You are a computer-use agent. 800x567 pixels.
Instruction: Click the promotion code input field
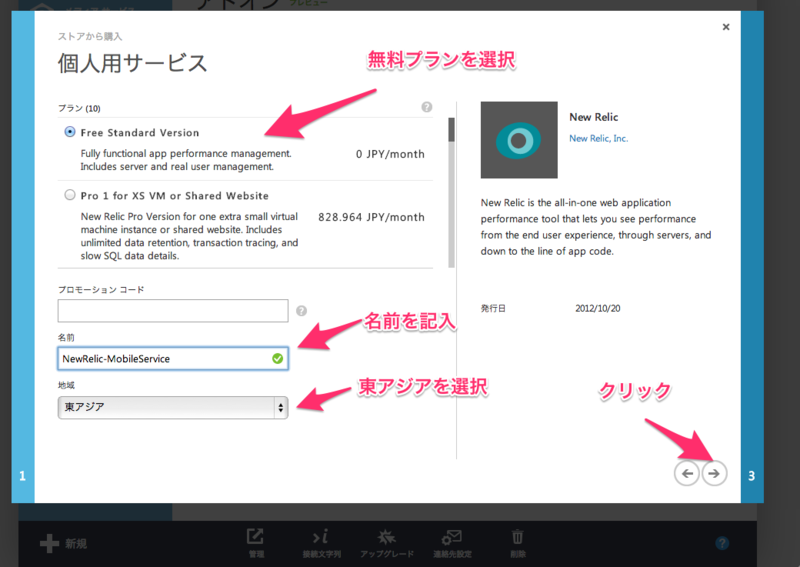(x=173, y=311)
